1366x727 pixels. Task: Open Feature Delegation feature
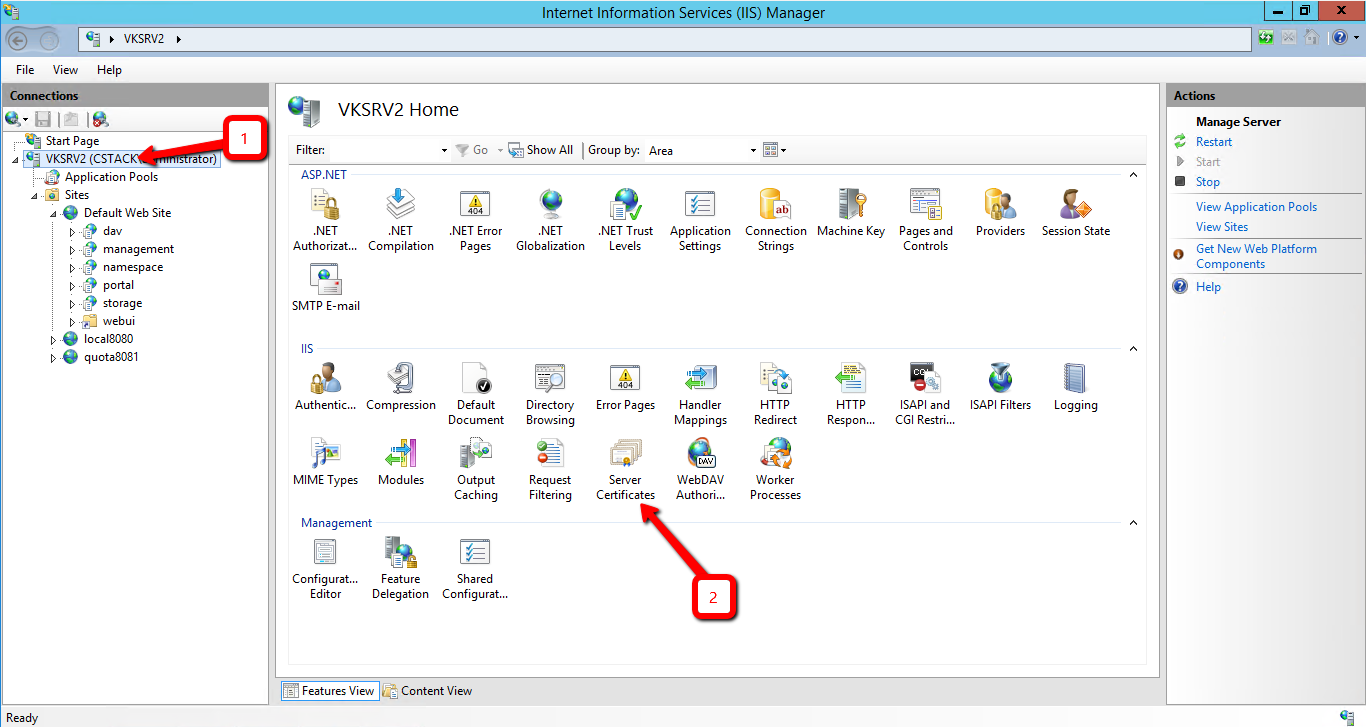(x=400, y=568)
